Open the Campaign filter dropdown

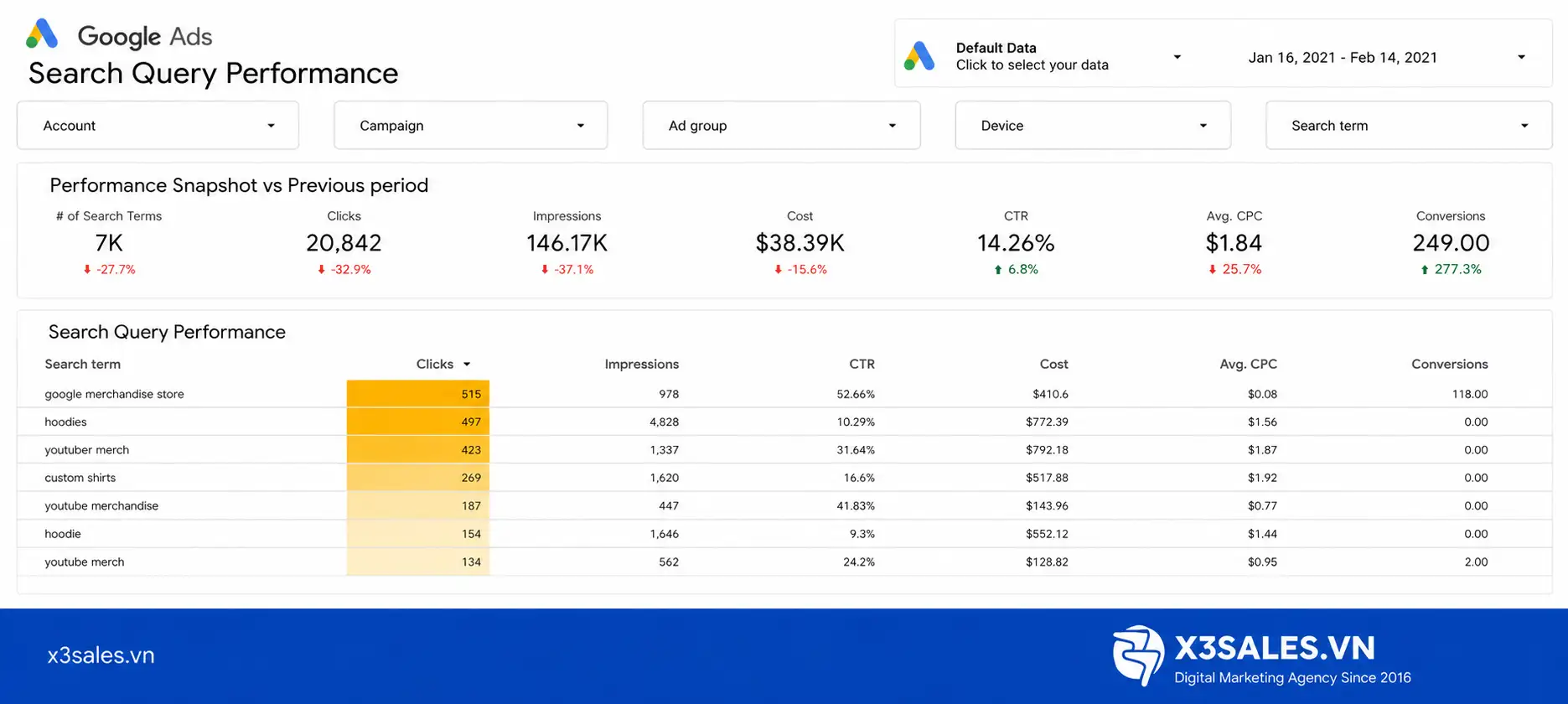point(471,126)
